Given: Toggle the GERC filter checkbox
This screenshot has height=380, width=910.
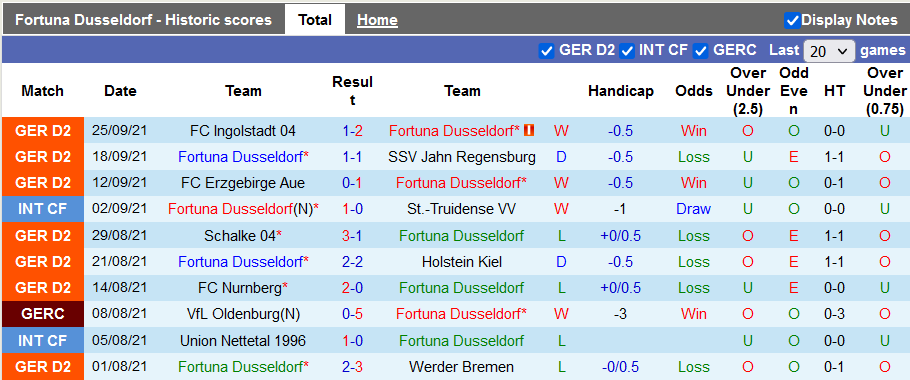Looking at the screenshot, I should 701,51.
